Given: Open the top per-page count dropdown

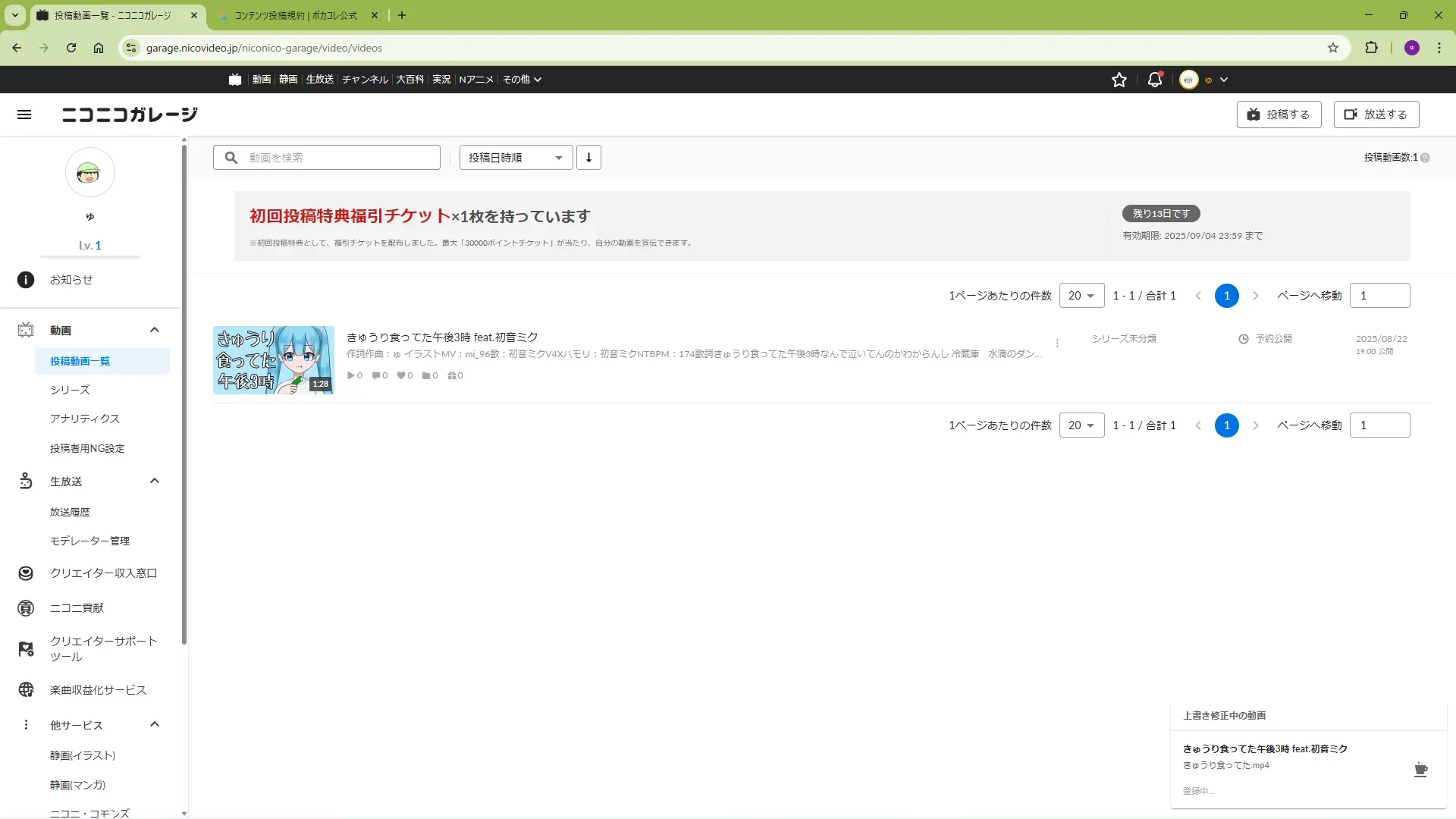Looking at the screenshot, I should [1081, 296].
